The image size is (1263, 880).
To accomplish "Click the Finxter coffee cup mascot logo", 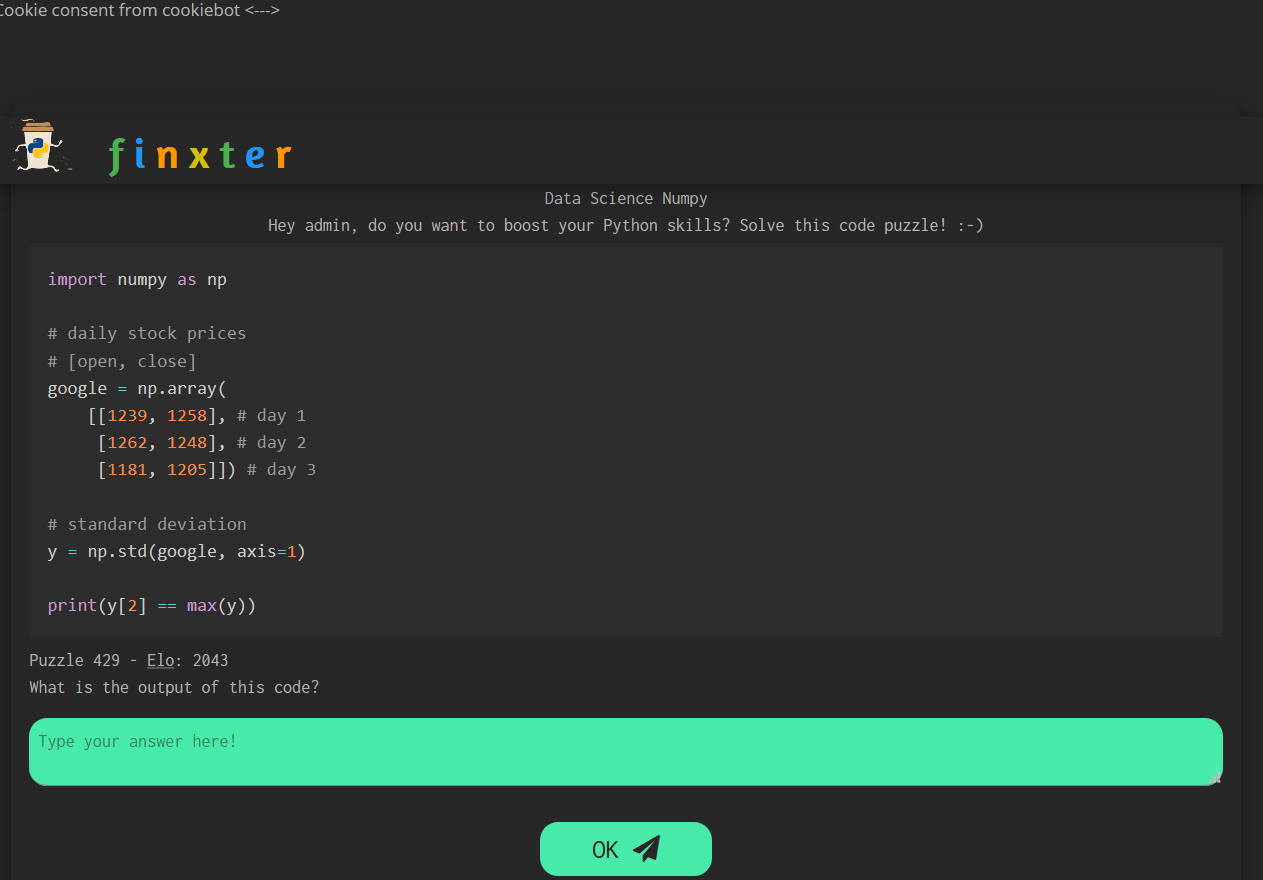I will [42, 148].
